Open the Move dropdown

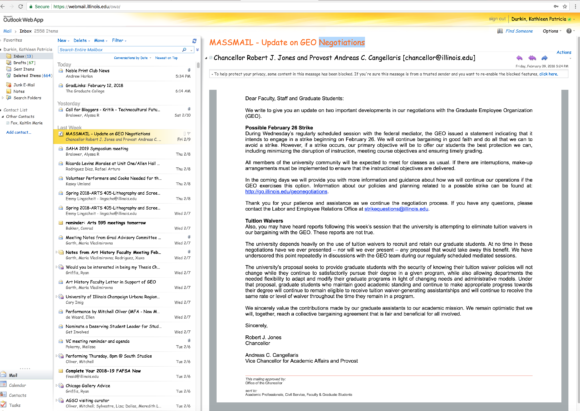point(101,40)
